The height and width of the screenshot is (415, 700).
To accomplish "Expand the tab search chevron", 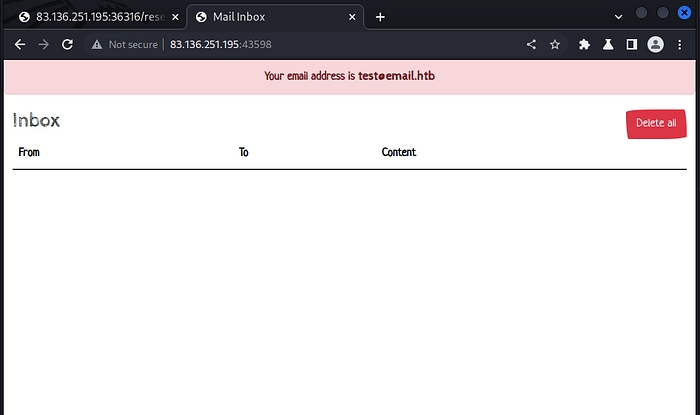I will point(618,16).
